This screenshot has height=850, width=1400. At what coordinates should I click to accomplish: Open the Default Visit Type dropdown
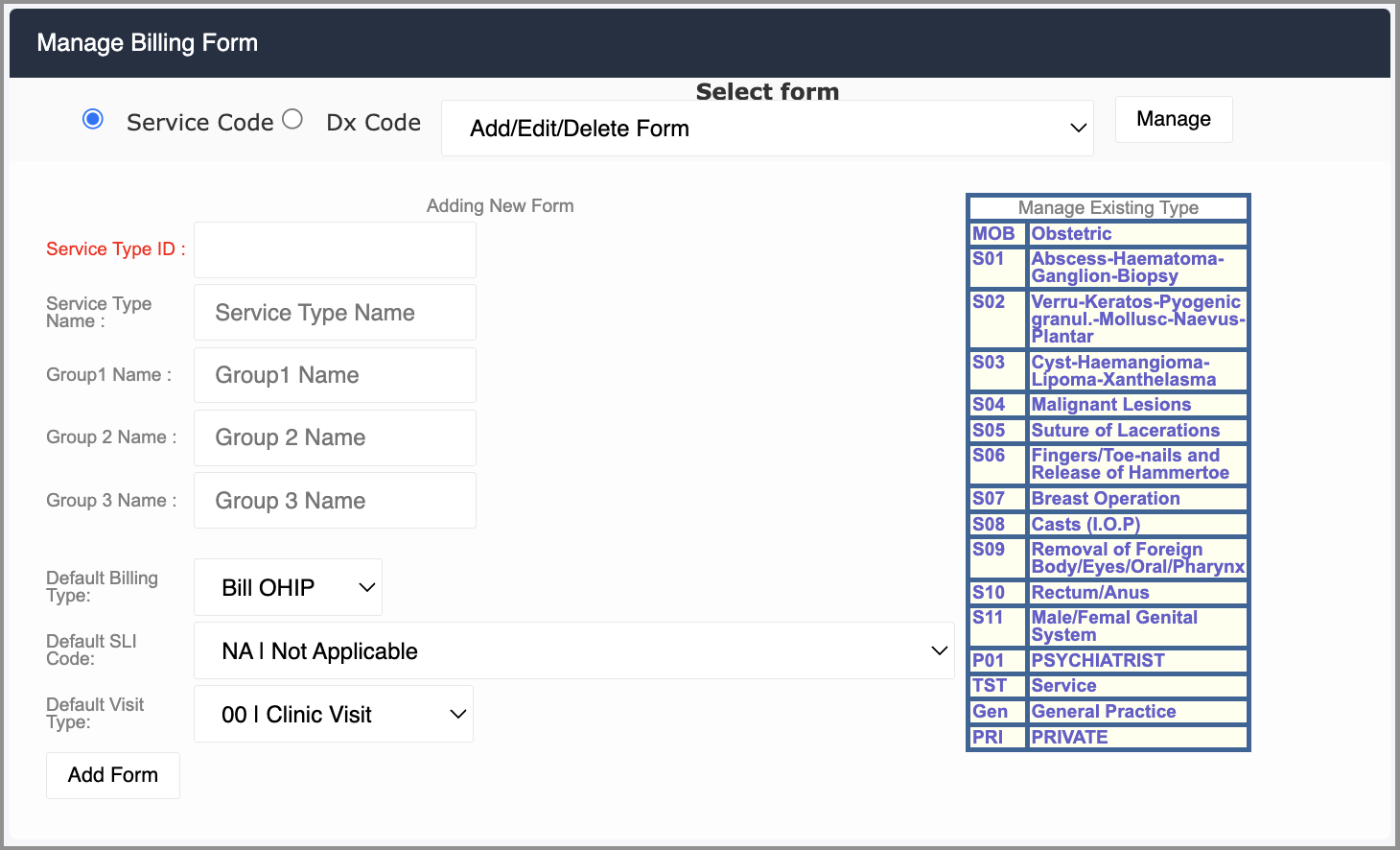(334, 714)
